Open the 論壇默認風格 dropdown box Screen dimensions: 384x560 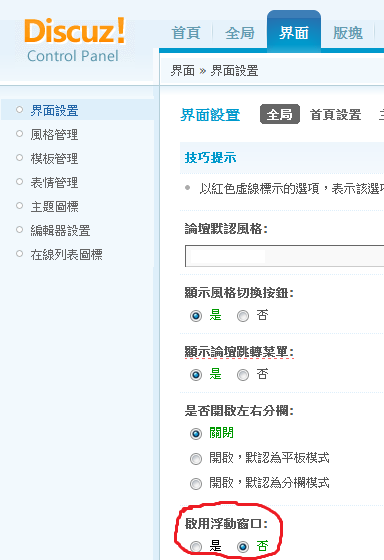(x=284, y=256)
